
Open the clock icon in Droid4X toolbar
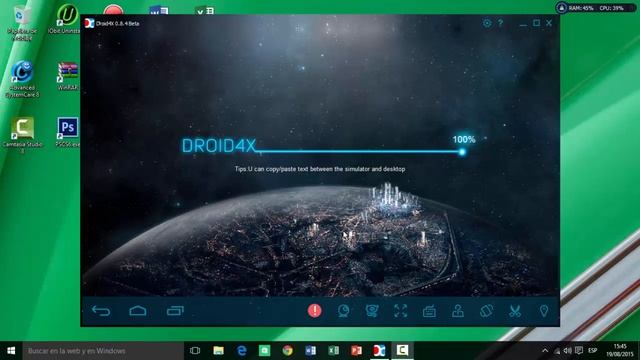click(x=344, y=311)
